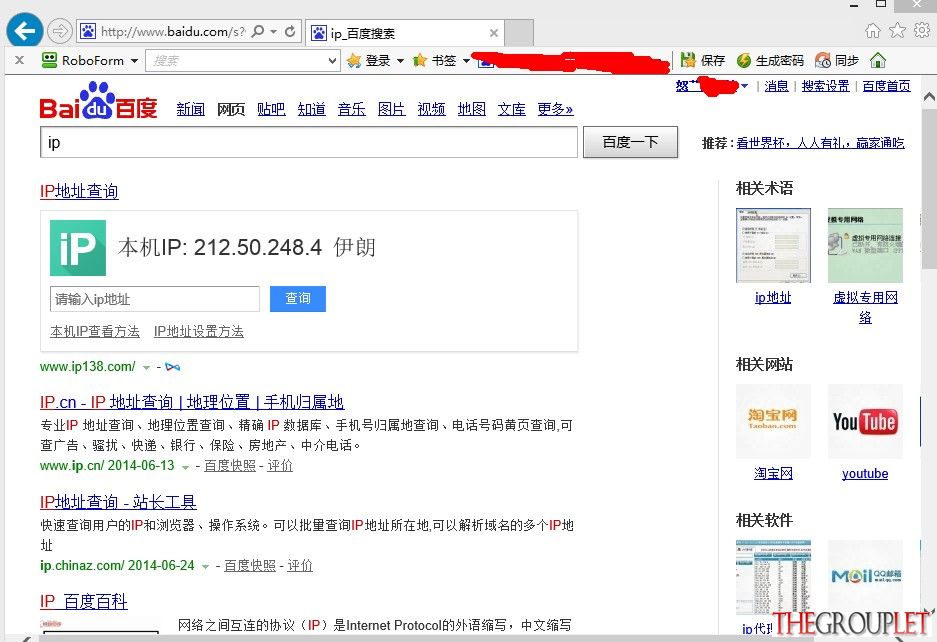Click the blue icon after www.ip138.com
937x642 pixels.
173,367
